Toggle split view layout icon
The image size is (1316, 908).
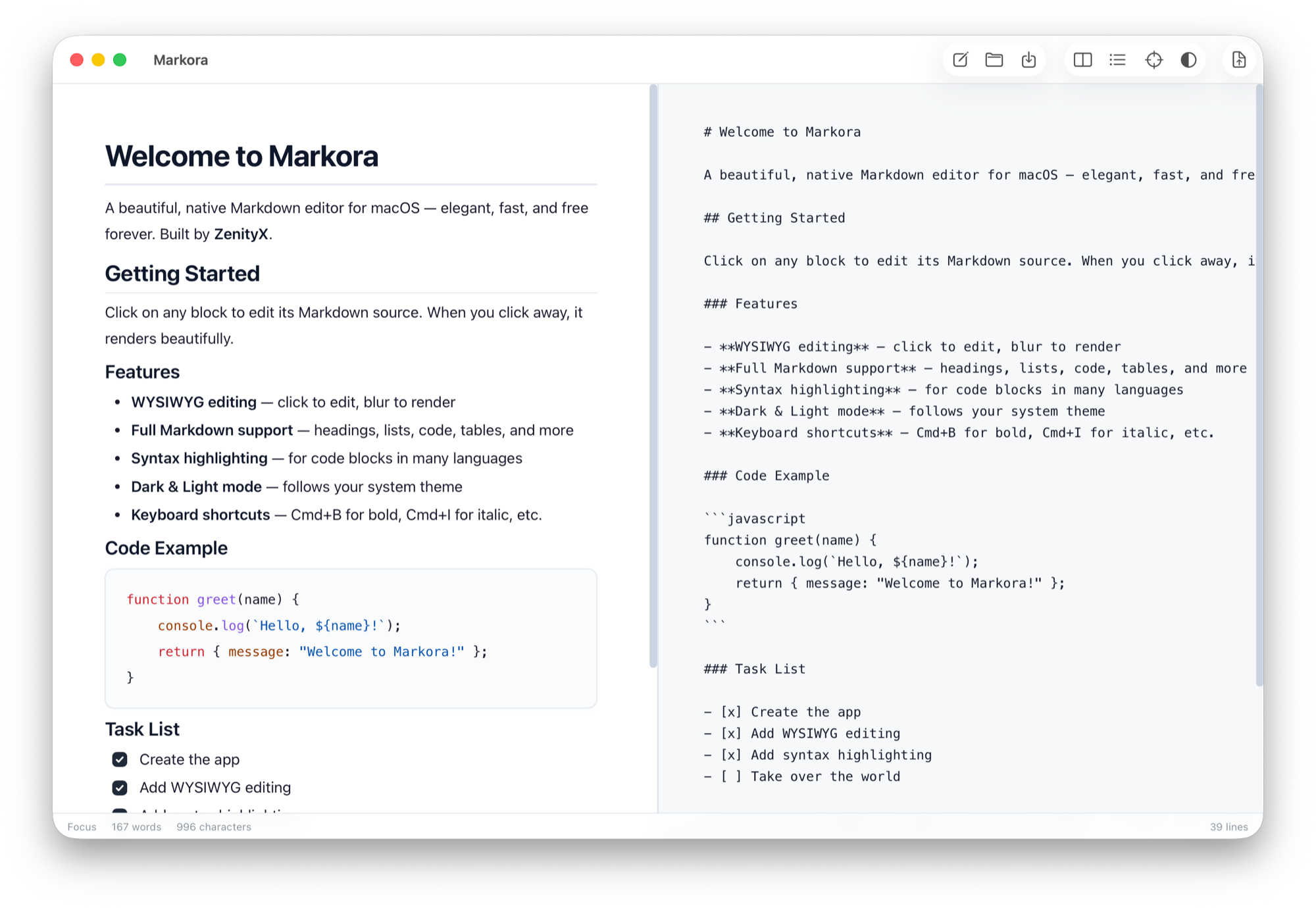pyautogui.click(x=1082, y=60)
